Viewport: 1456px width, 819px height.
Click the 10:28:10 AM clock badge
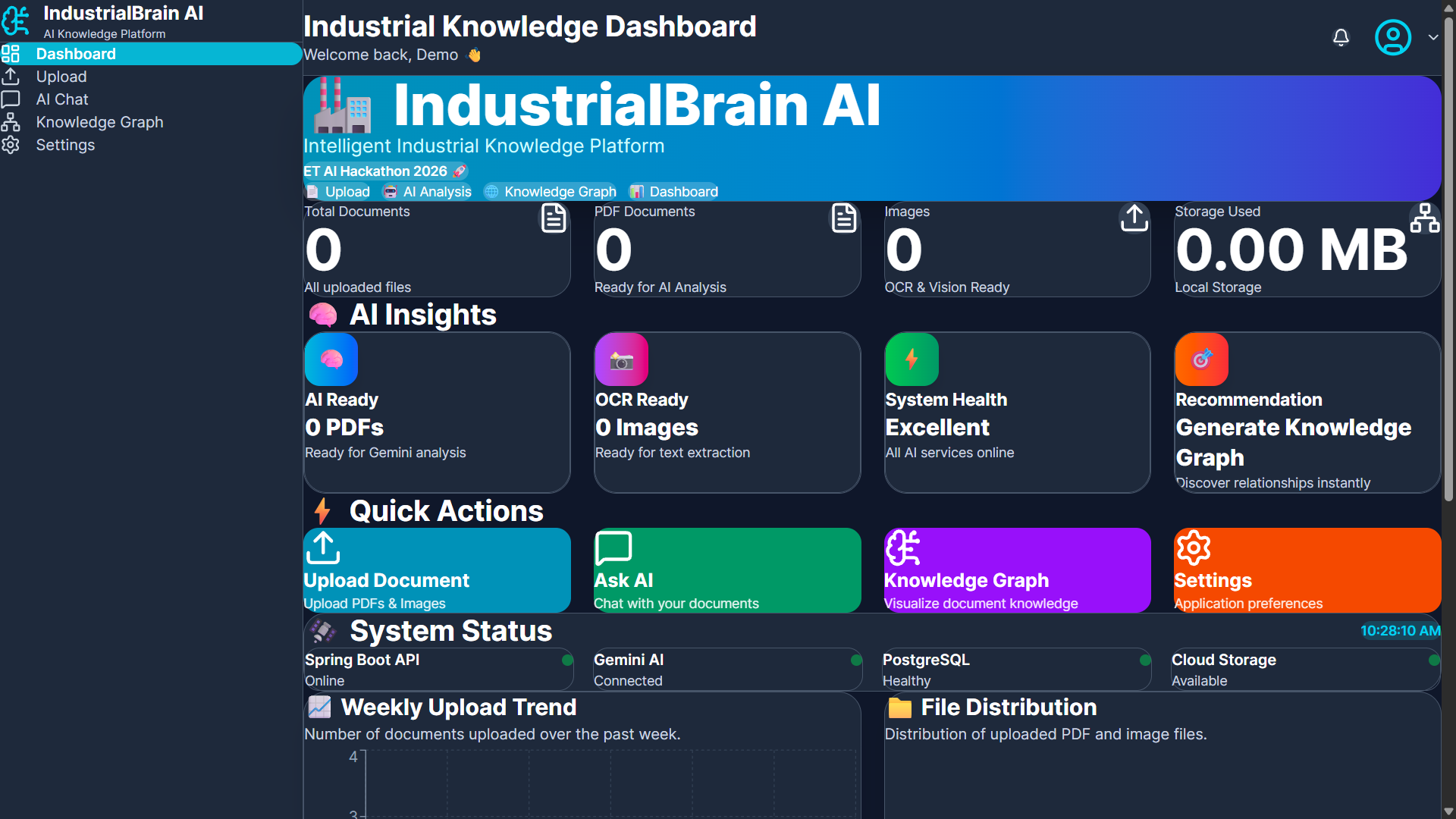(1400, 631)
